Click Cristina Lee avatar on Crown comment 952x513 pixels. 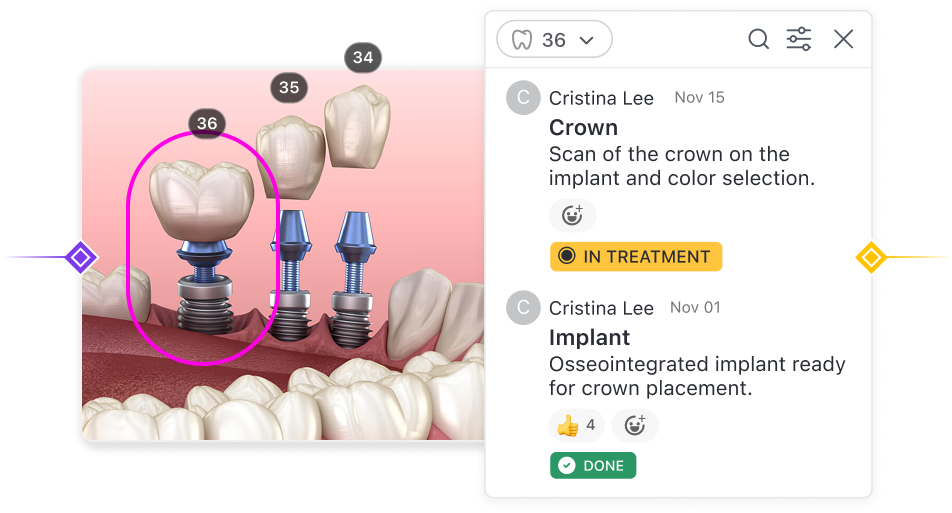pyautogui.click(x=523, y=98)
